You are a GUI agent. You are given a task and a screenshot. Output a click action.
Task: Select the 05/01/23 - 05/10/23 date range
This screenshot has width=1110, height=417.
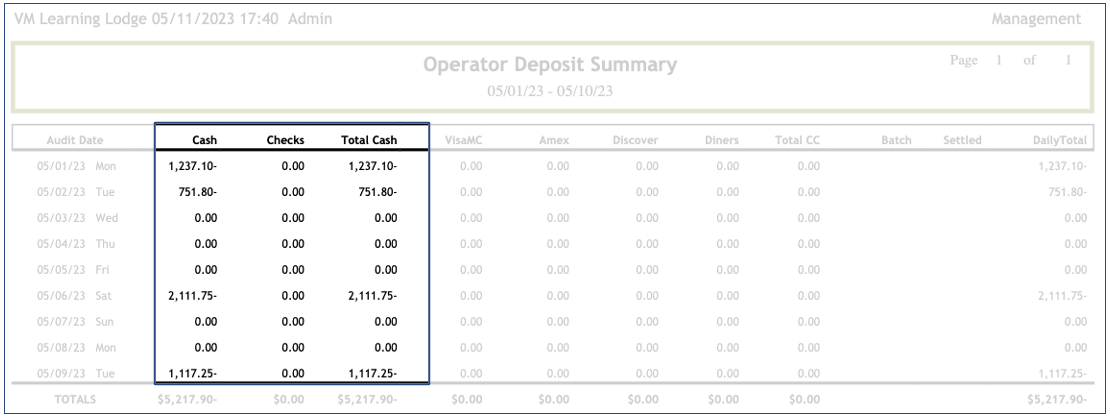click(x=550, y=90)
